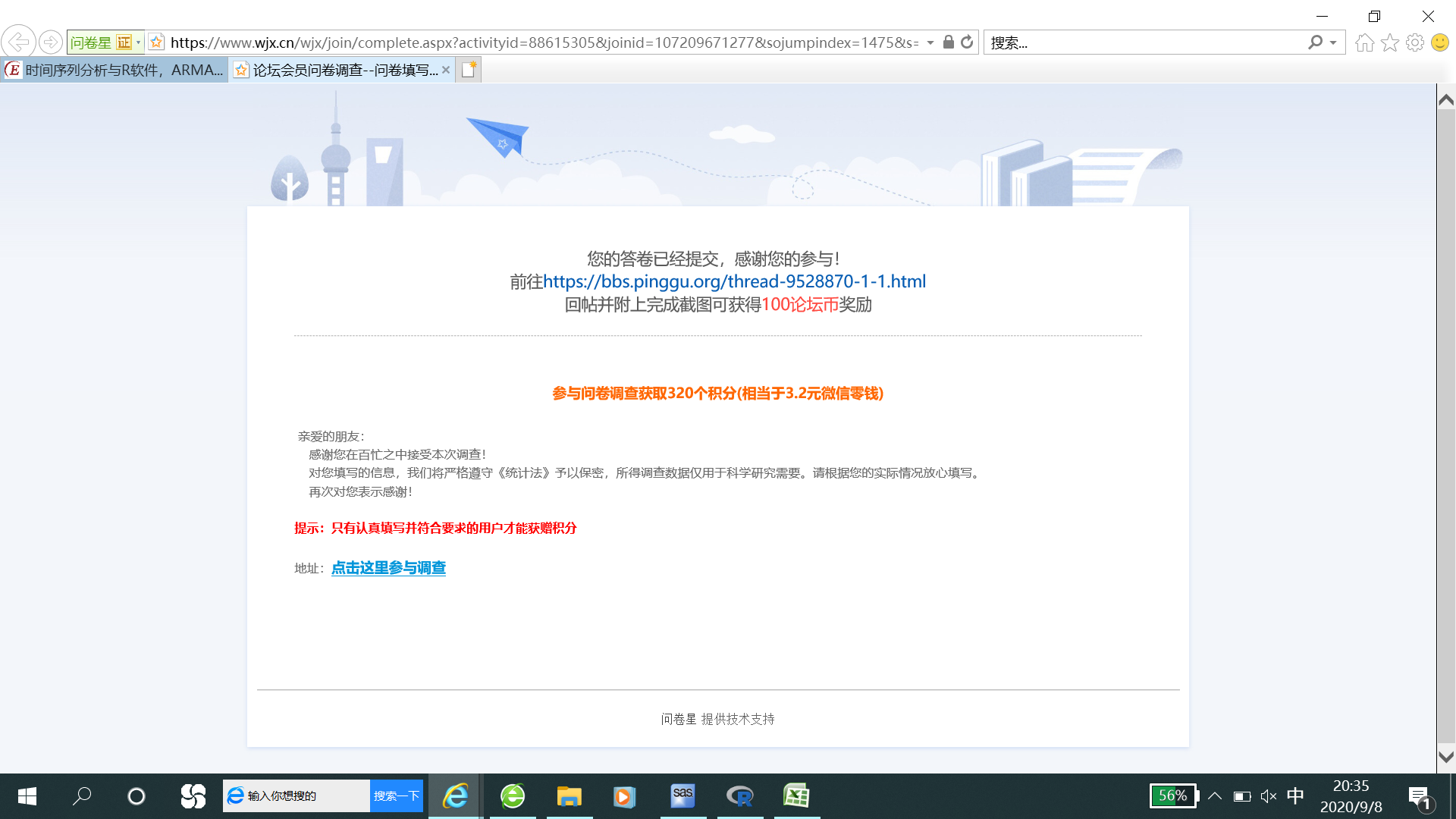Refresh the page with reload icon
1456x819 pixels.
coord(967,42)
